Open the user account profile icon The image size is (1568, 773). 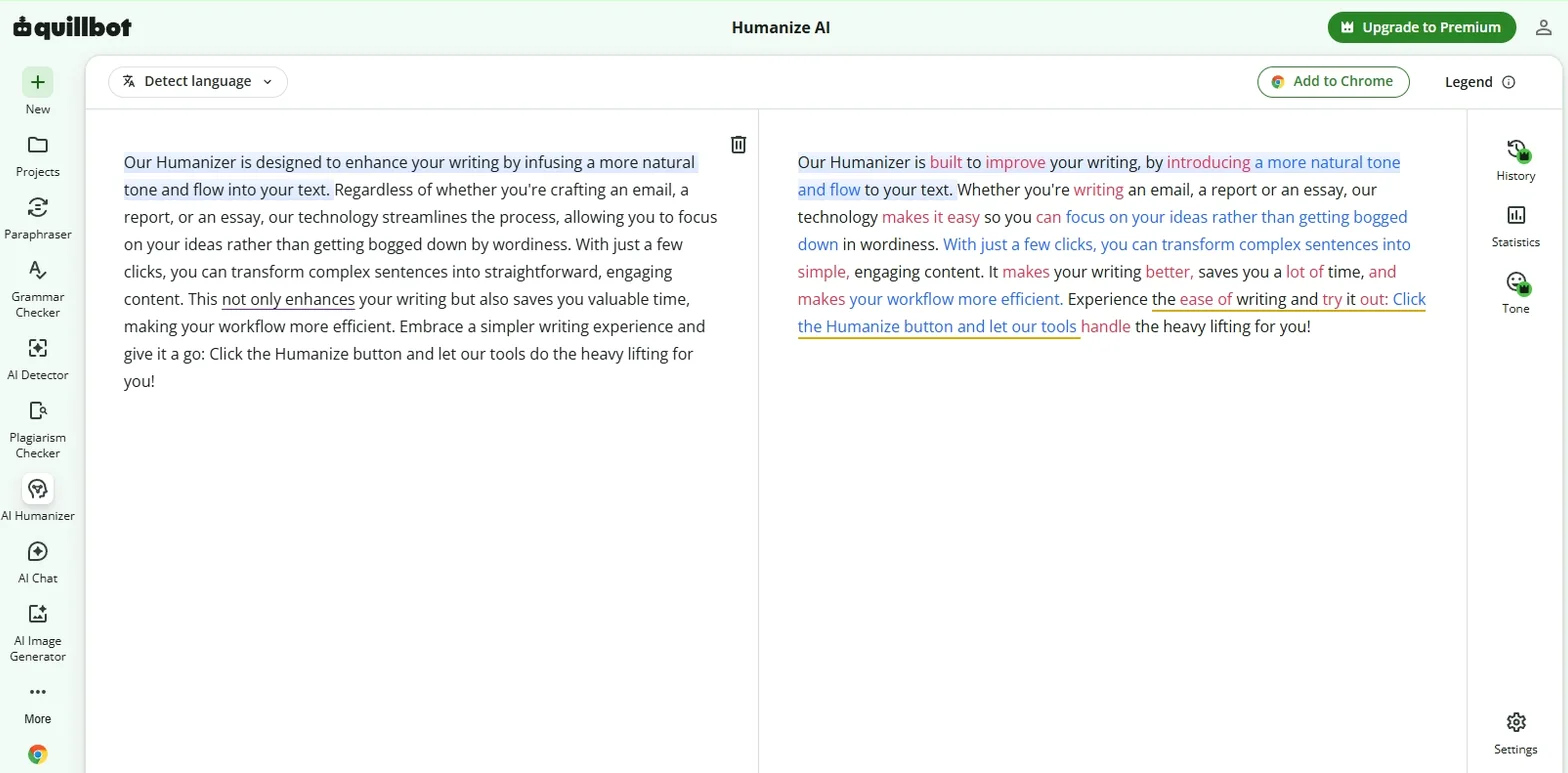(x=1543, y=28)
